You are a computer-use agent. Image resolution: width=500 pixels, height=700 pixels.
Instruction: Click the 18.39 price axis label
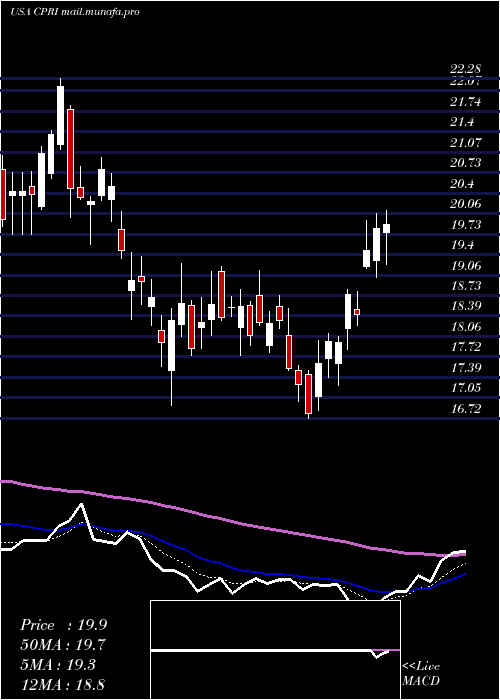(466, 306)
